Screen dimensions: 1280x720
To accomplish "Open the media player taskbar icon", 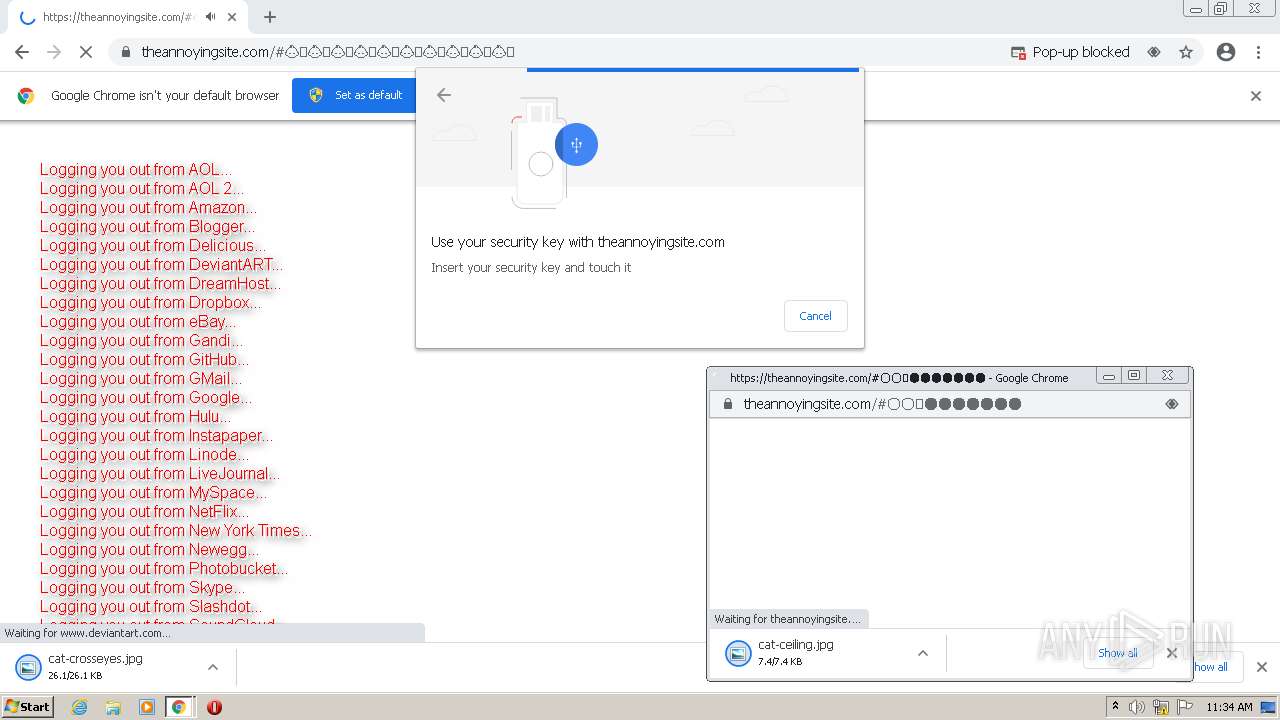I will [147, 707].
